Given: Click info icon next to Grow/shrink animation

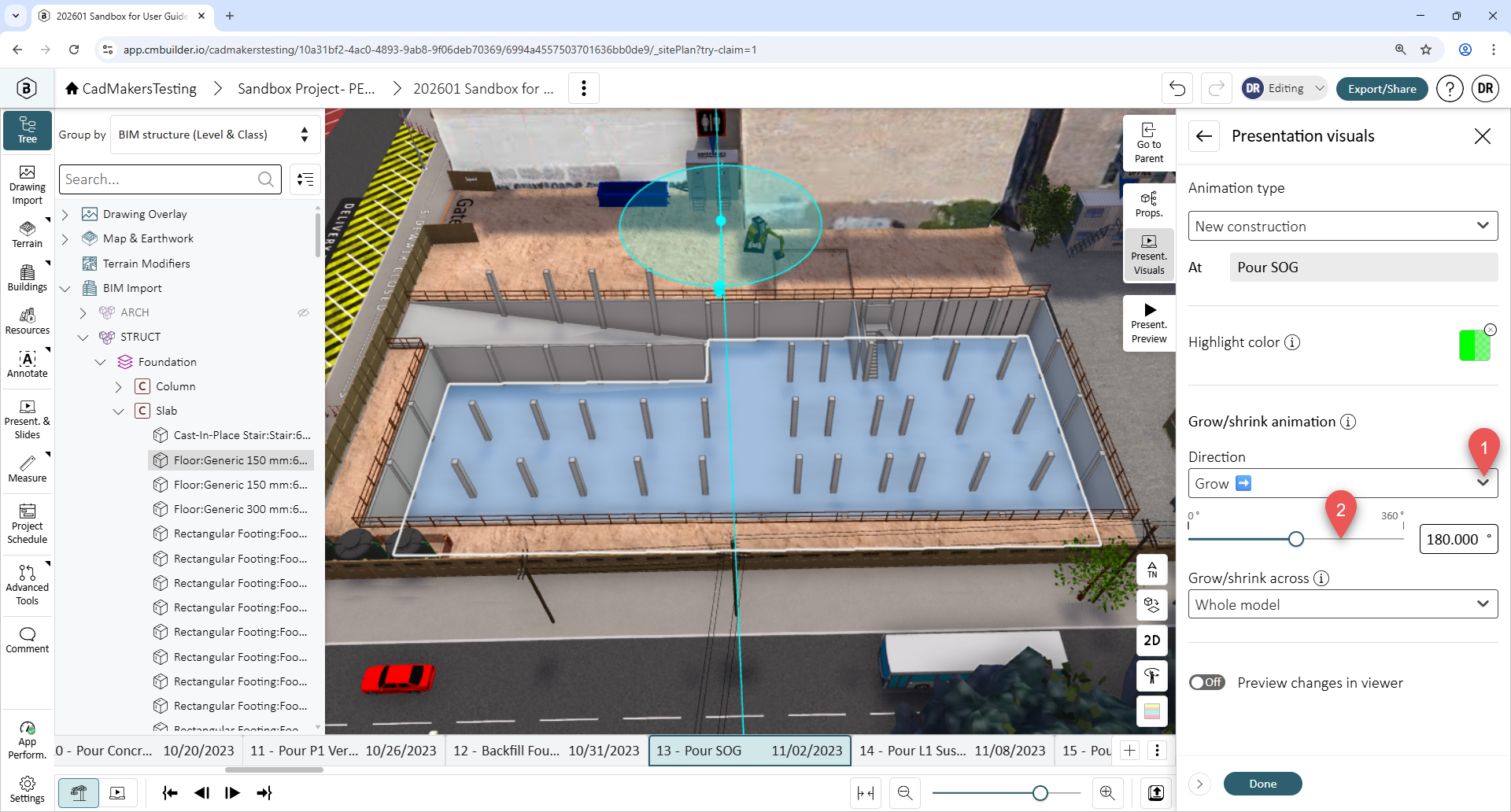Looking at the screenshot, I should (x=1348, y=422).
